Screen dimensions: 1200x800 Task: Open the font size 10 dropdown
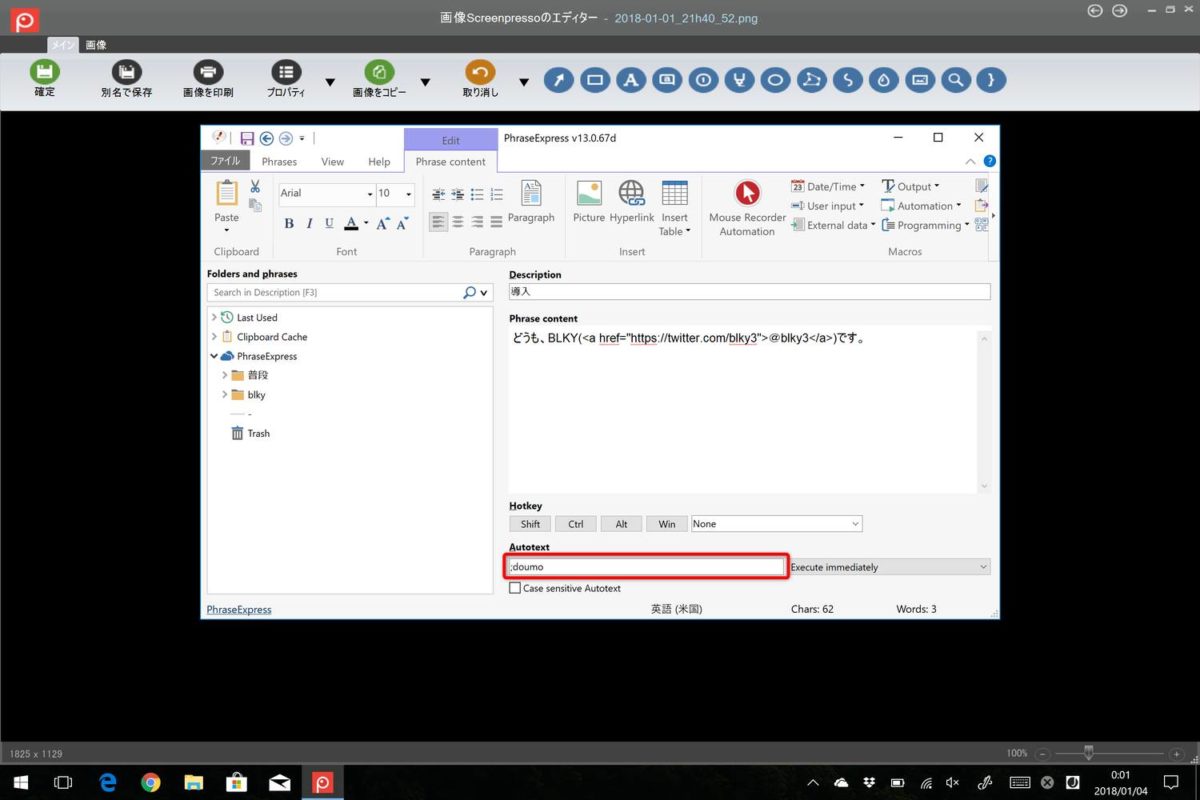click(408, 194)
